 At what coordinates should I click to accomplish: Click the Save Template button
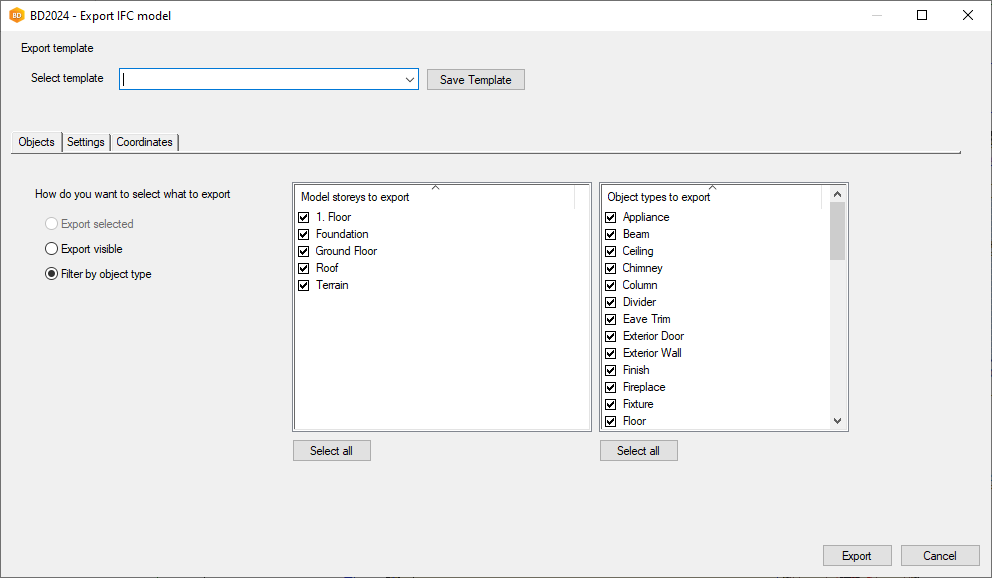(x=475, y=79)
